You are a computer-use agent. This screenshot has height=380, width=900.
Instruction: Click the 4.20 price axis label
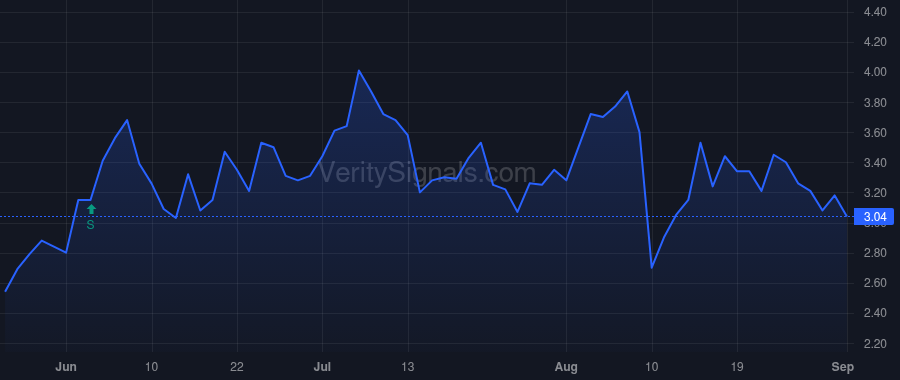[875, 42]
